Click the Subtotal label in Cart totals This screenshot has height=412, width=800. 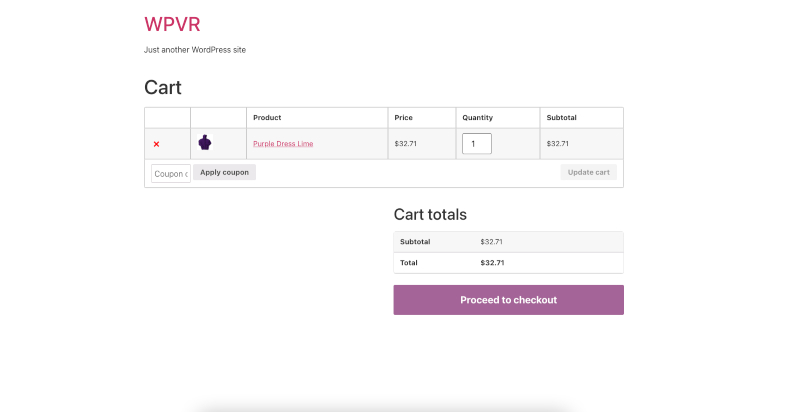click(x=415, y=242)
